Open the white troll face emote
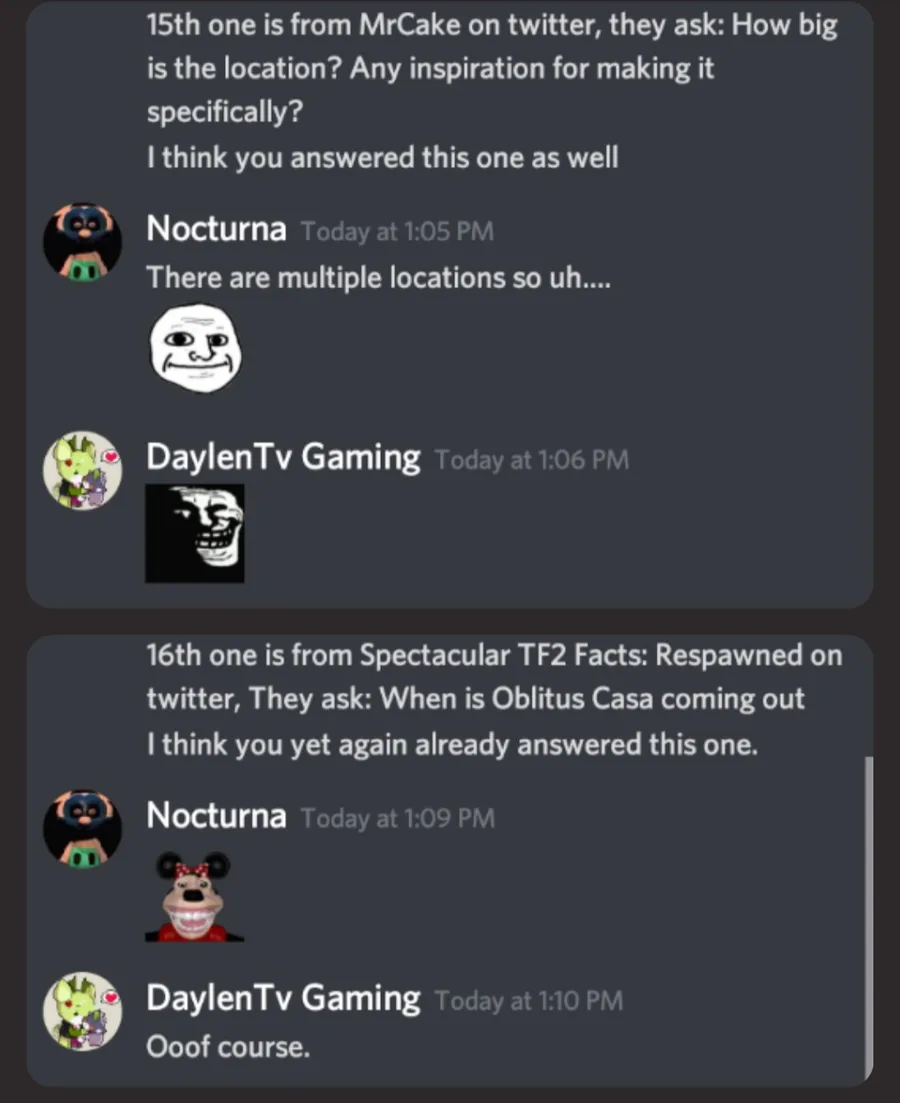This screenshot has width=900, height=1103. pos(196,348)
